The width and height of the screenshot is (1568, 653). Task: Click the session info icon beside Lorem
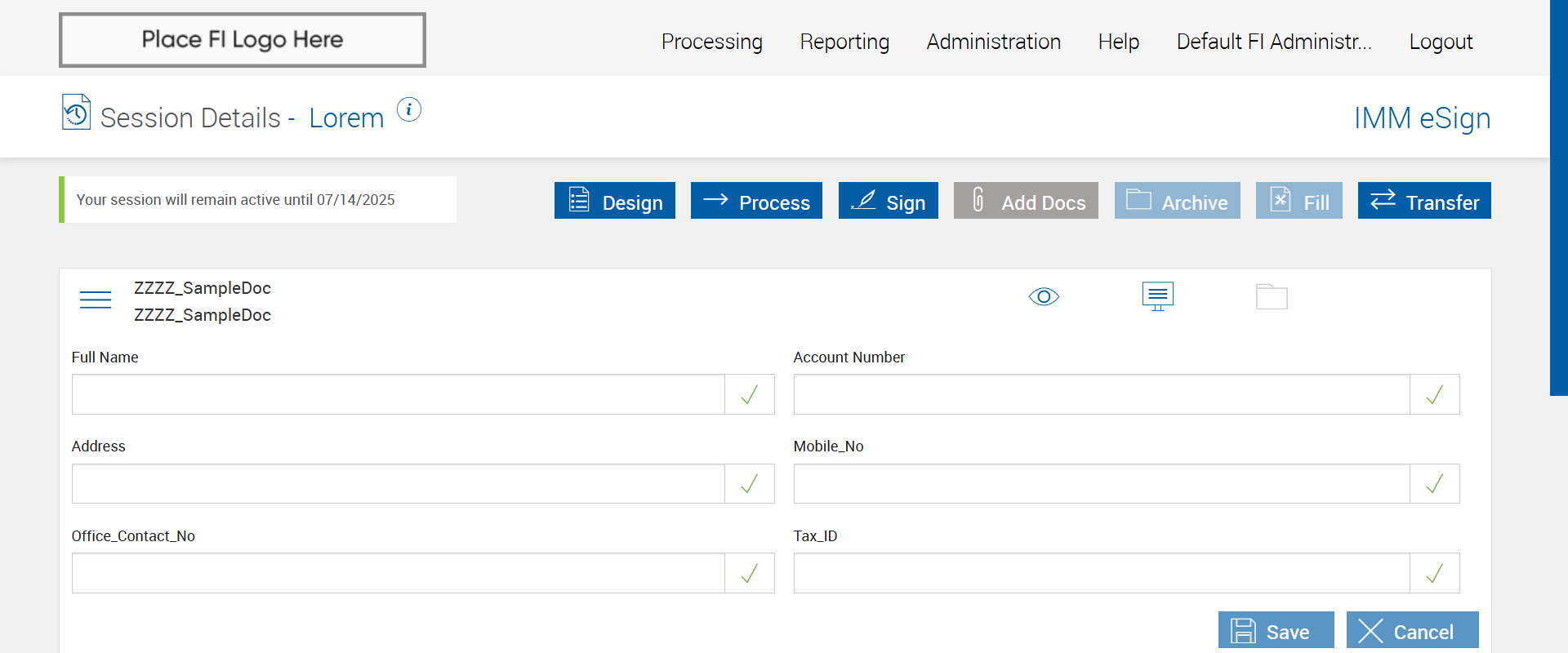pos(408,109)
